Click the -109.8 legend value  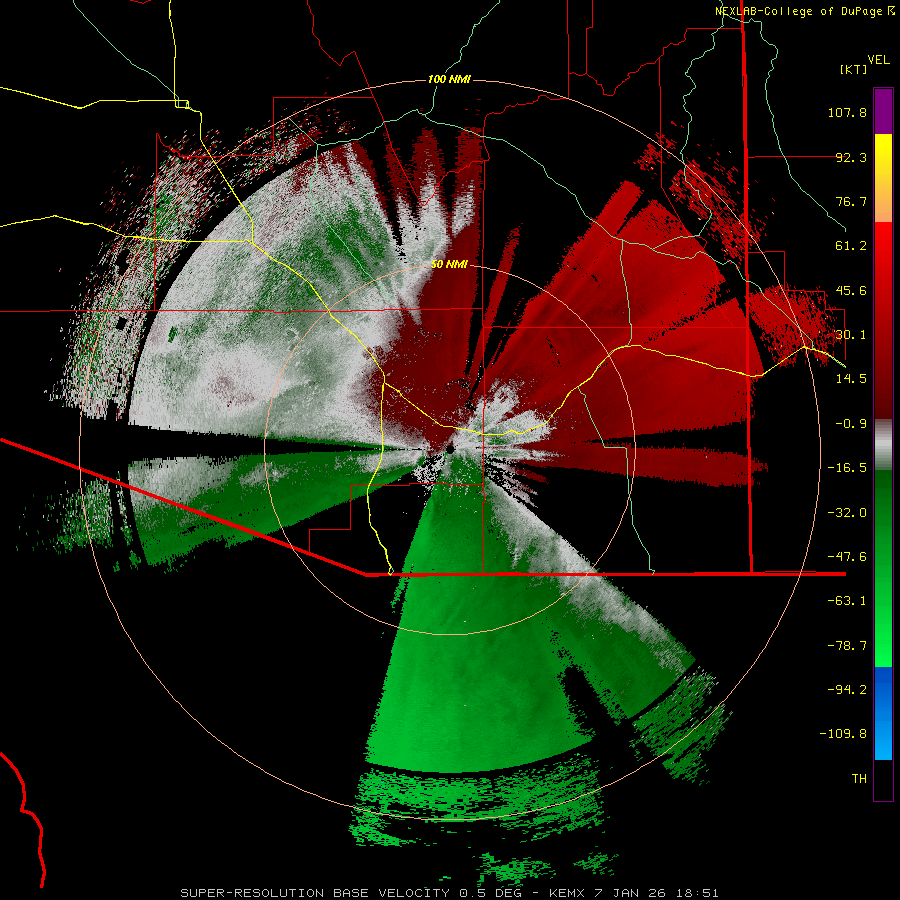(x=843, y=734)
